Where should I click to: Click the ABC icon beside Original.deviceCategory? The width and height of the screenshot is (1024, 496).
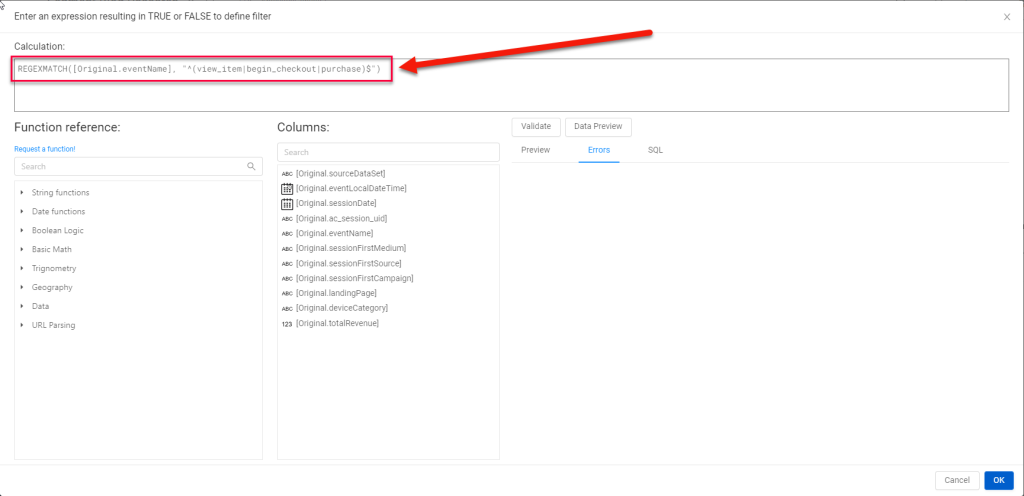[287, 309]
